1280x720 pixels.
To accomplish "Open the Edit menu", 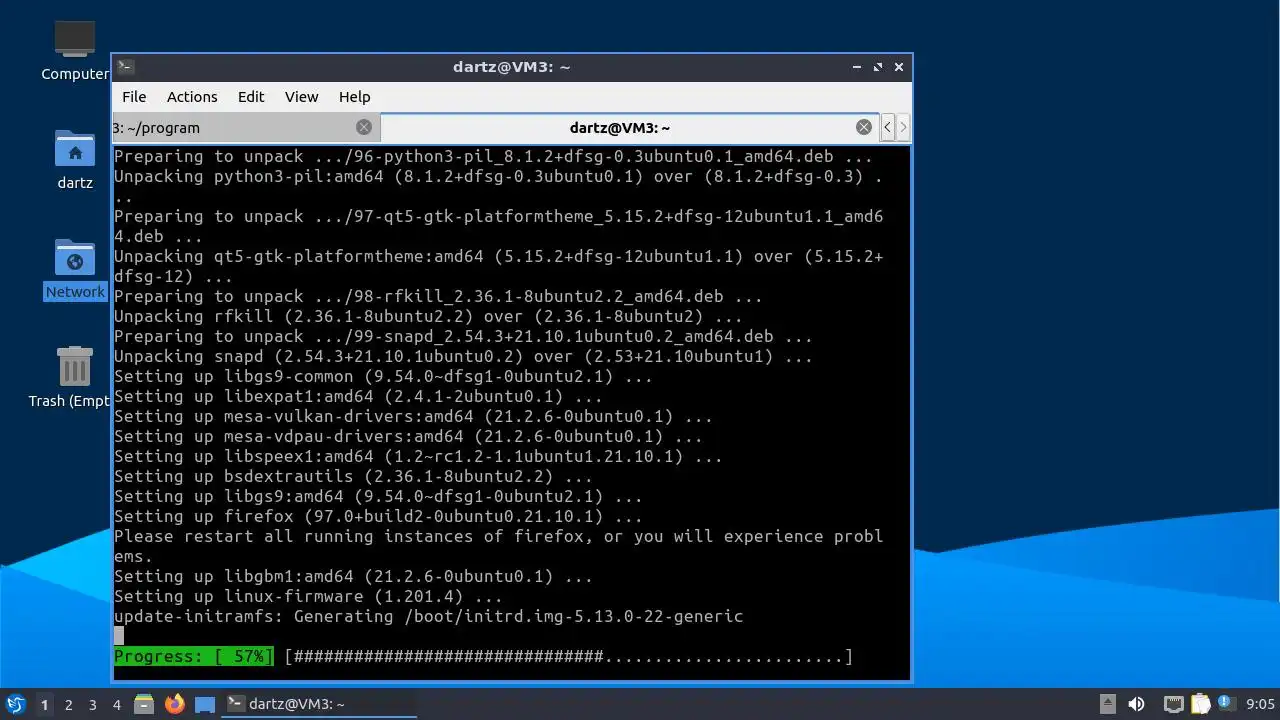I will coord(251,97).
